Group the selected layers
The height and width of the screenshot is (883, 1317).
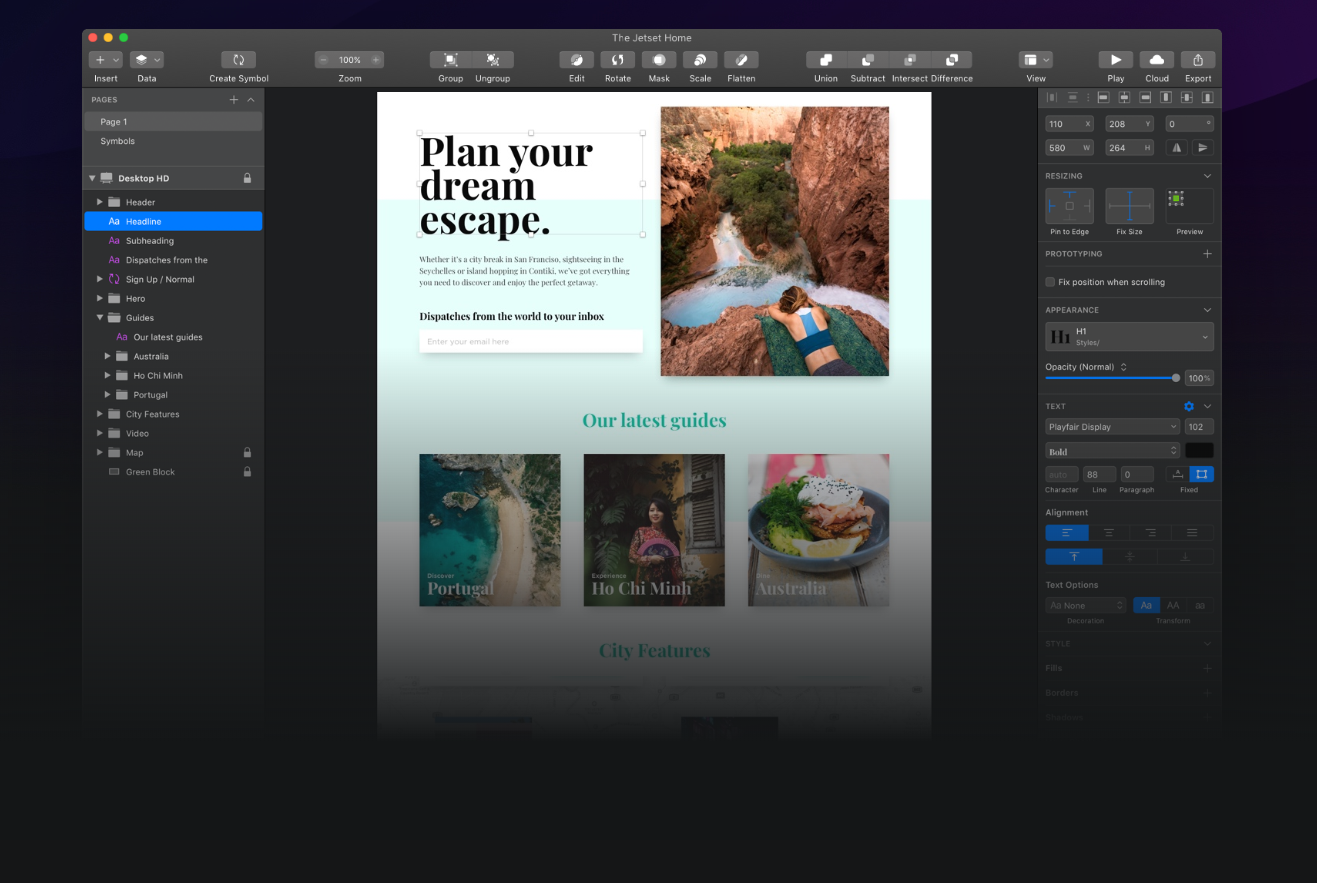click(x=451, y=60)
